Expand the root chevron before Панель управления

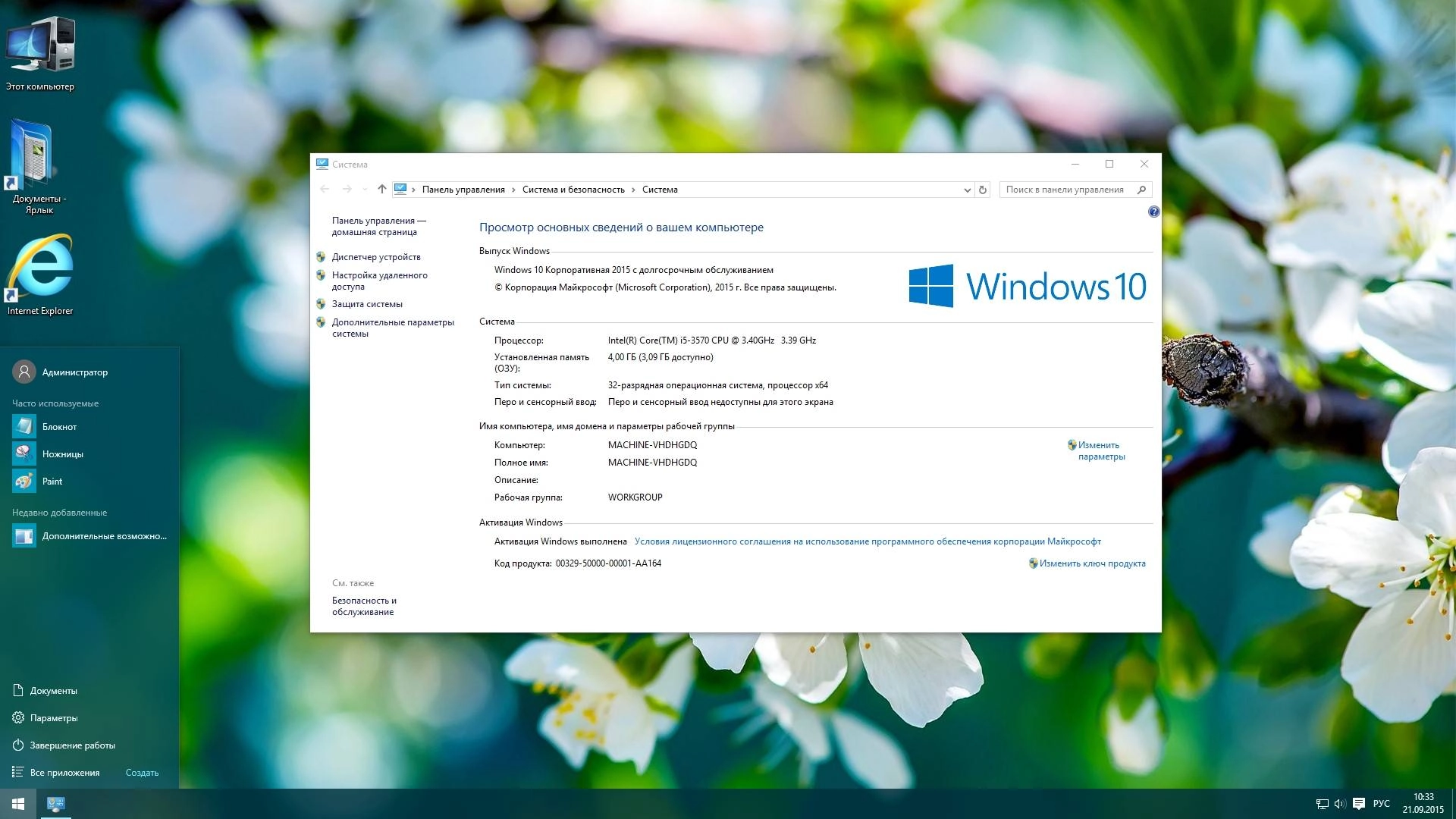tap(414, 190)
